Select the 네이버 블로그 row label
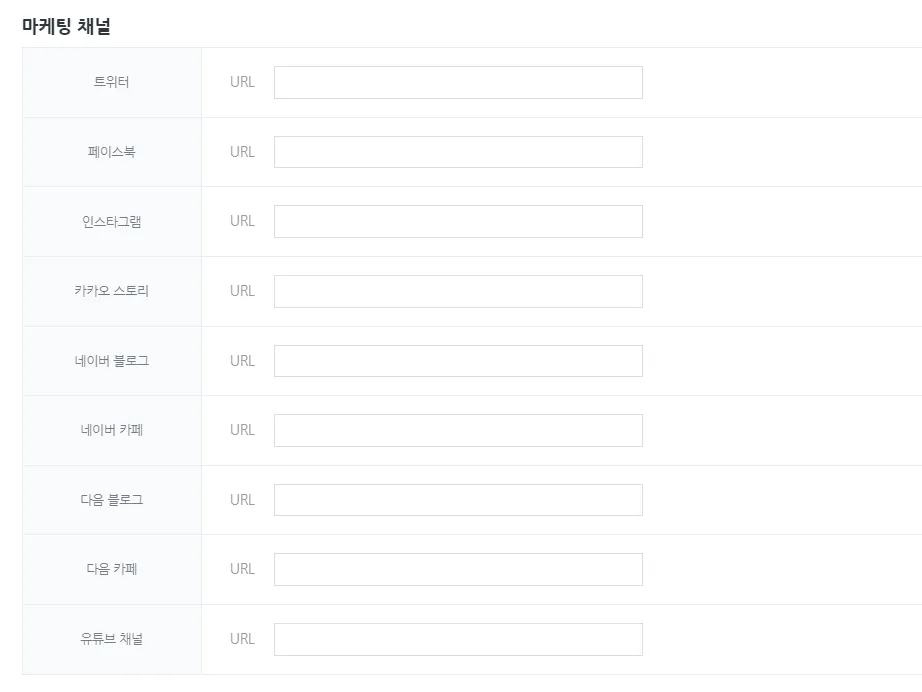The image size is (922, 692). click(111, 361)
